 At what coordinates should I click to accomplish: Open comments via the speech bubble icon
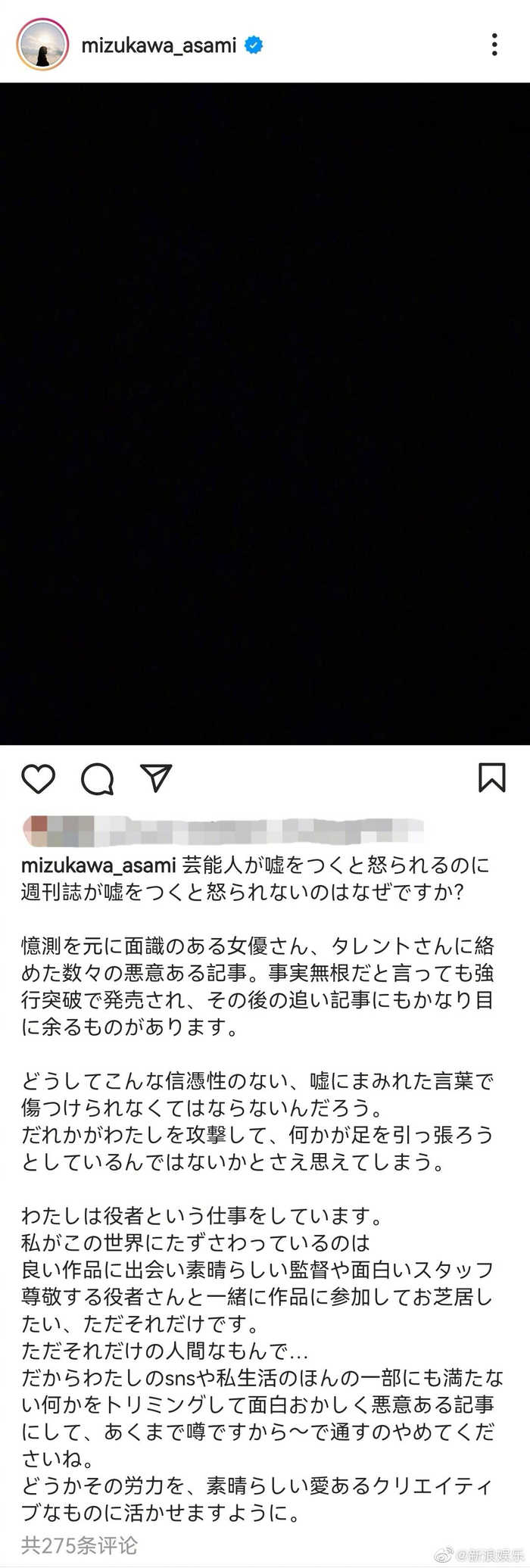pyautogui.click(x=98, y=778)
